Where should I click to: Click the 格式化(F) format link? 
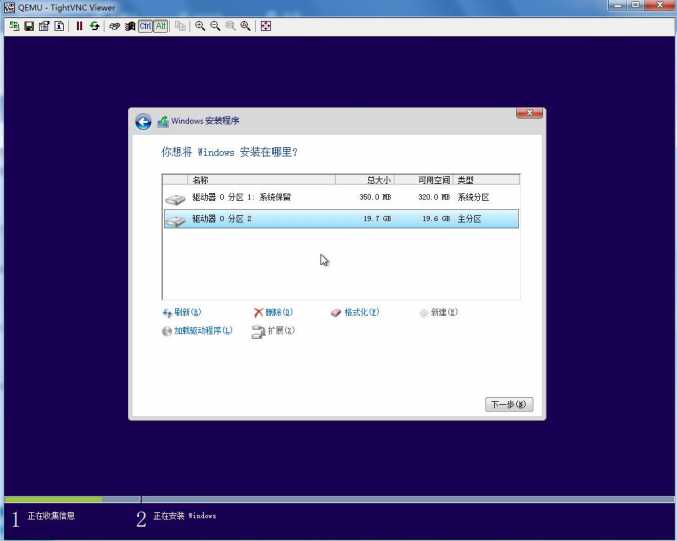(x=362, y=312)
